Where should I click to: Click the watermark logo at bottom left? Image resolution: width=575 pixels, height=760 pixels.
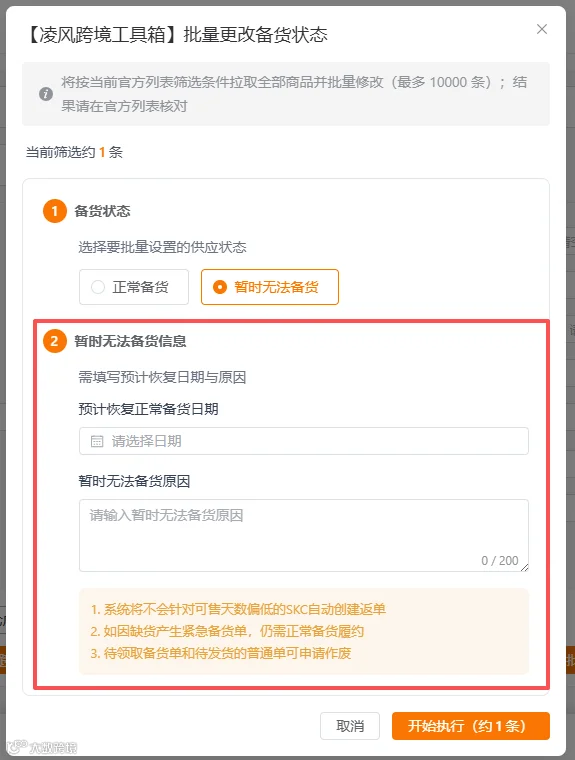click(42, 747)
